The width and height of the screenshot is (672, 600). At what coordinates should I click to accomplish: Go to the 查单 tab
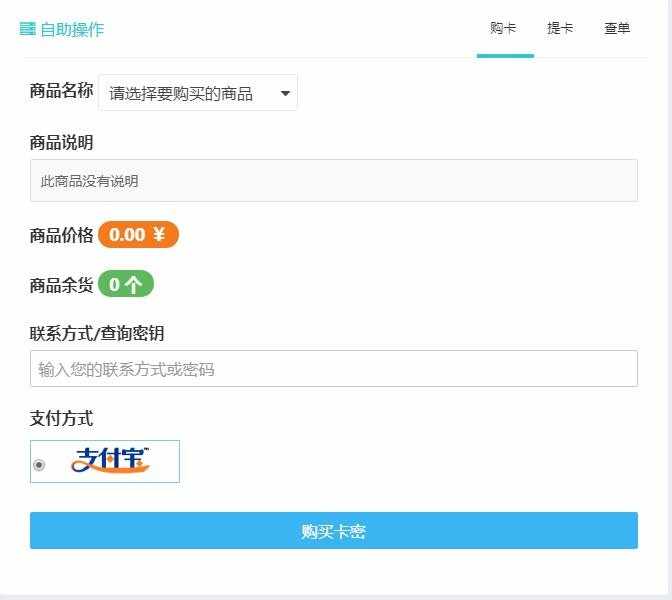(617, 28)
